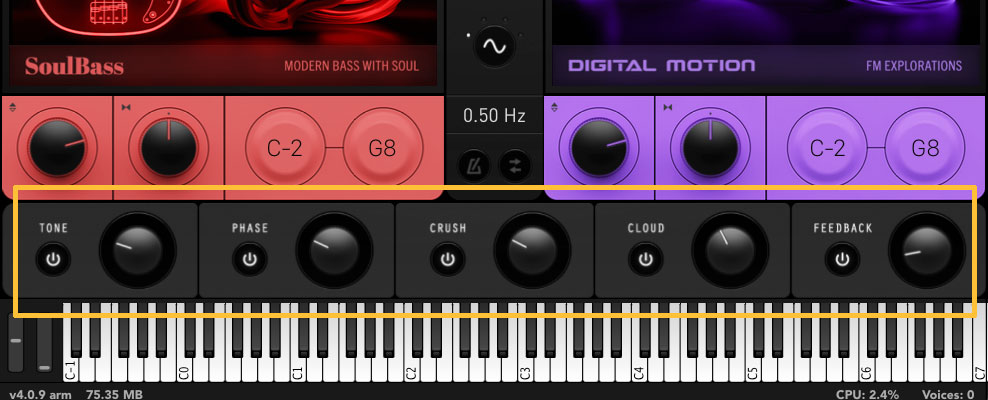Open the Digital Motion instrument panel
The width and height of the screenshot is (988, 400).
tap(765, 42)
